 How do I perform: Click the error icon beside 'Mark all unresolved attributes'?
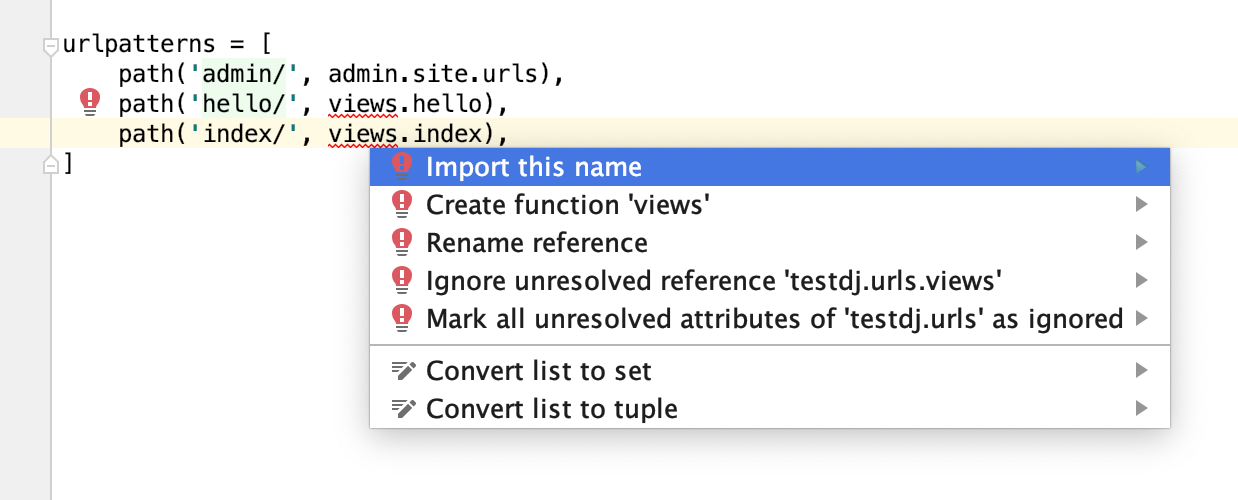point(402,319)
